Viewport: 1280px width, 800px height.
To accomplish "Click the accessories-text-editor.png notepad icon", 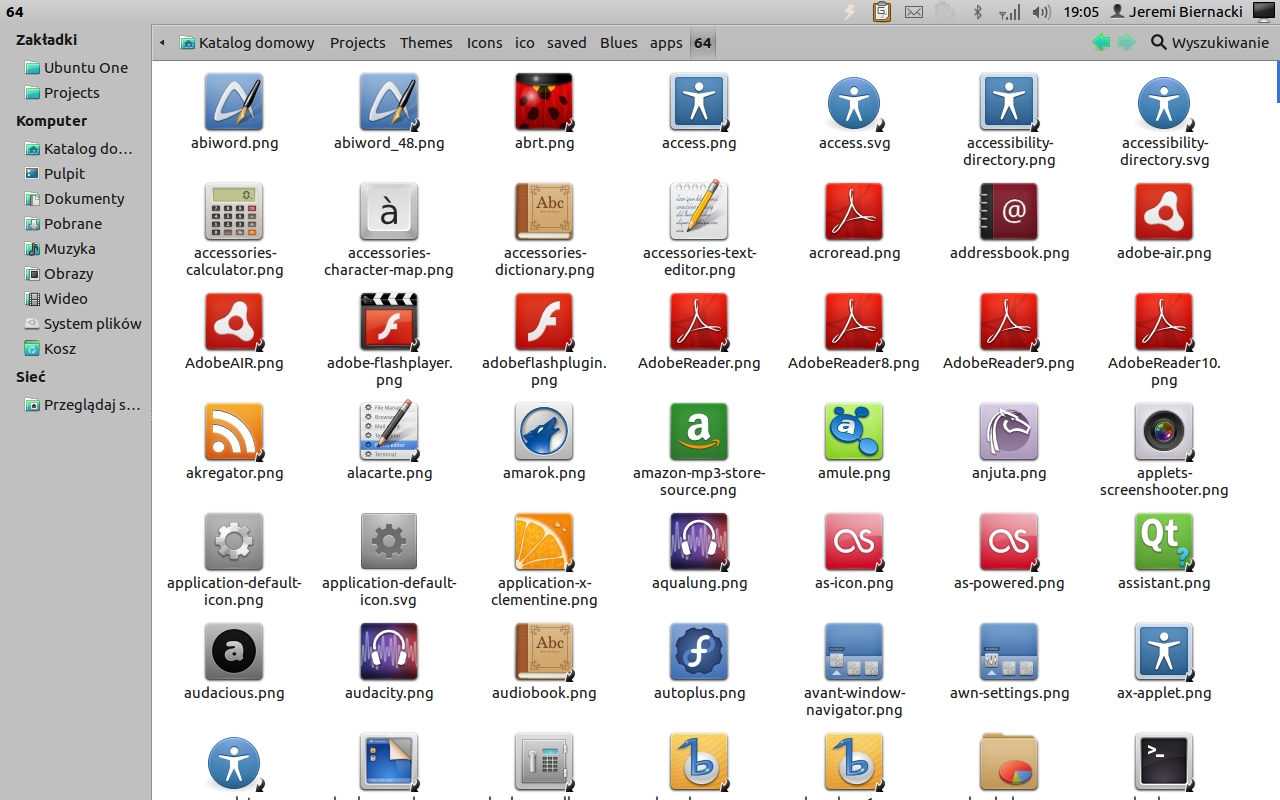I will click(699, 212).
